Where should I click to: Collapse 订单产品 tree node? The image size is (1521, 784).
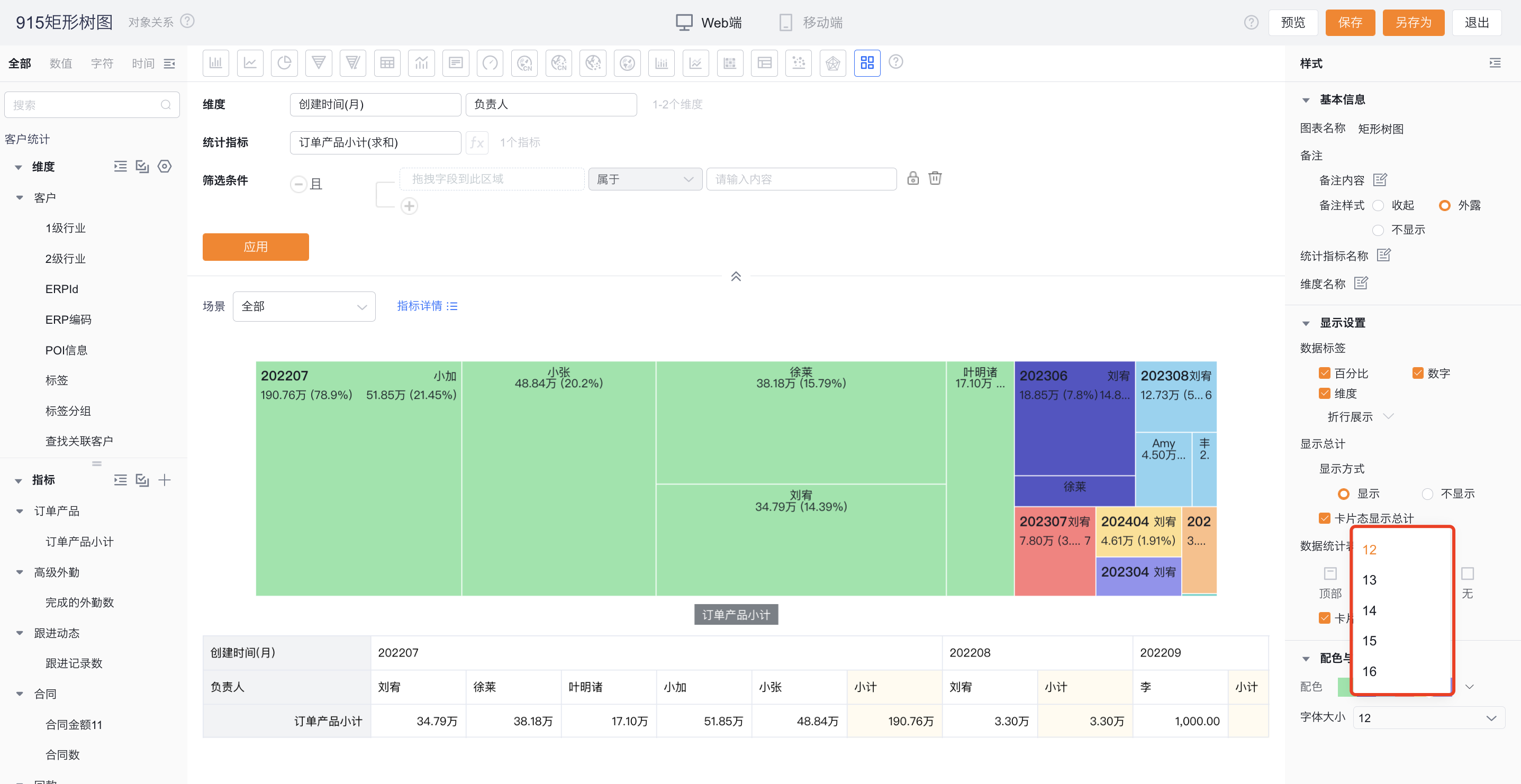[20, 511]
